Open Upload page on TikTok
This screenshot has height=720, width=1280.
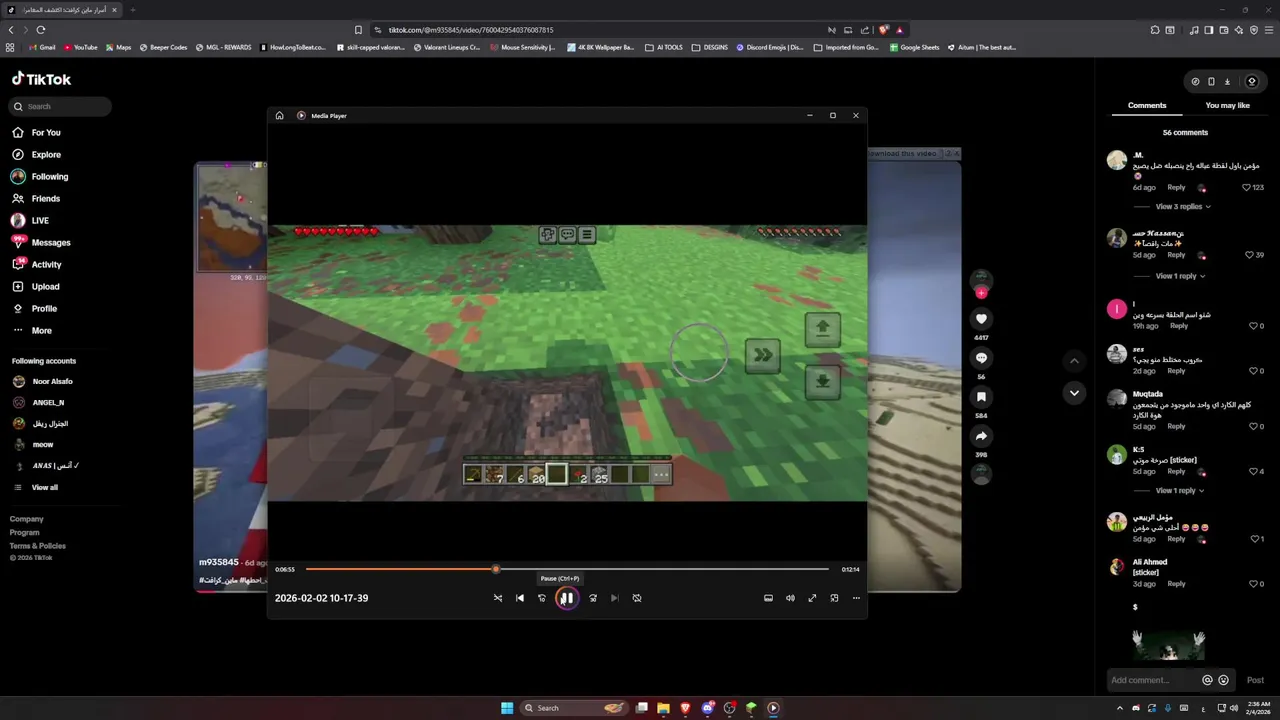(x=35, y=286)
